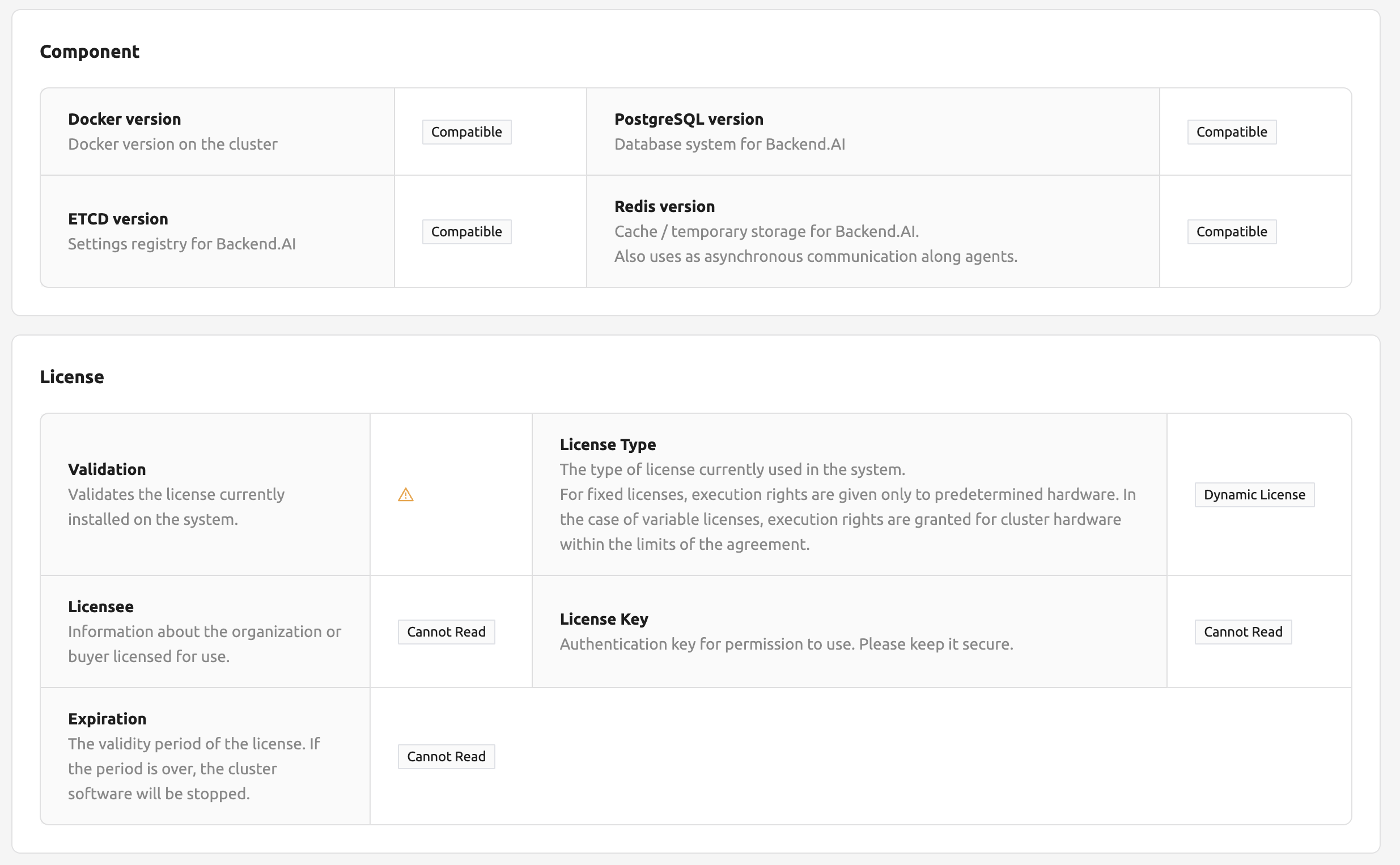Click the PostgreSQL version Compatible tag
This screenshot has height=865, width=1400.
click(x=1231, y=132)
